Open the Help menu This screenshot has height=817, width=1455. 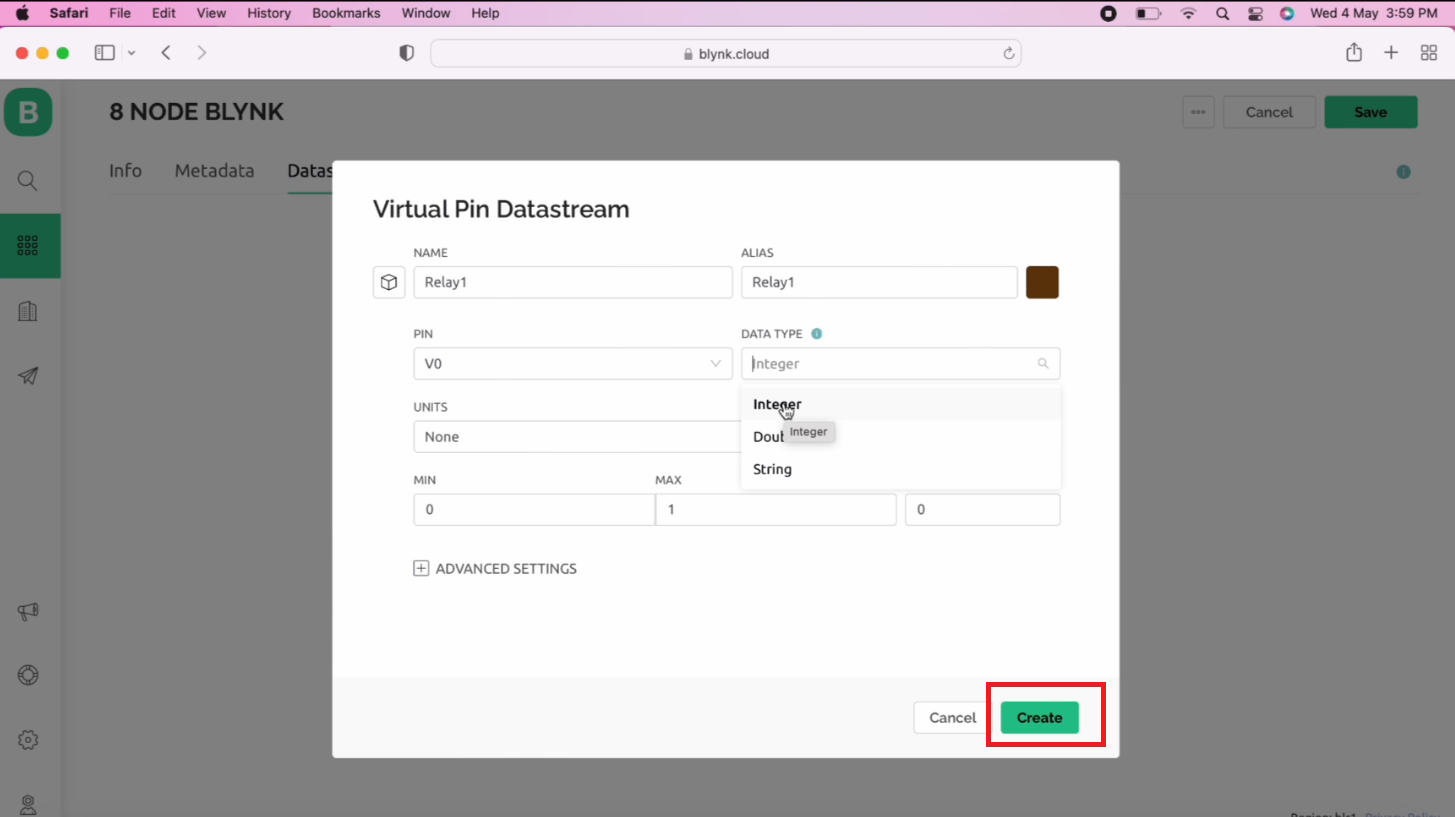(485, 13)
